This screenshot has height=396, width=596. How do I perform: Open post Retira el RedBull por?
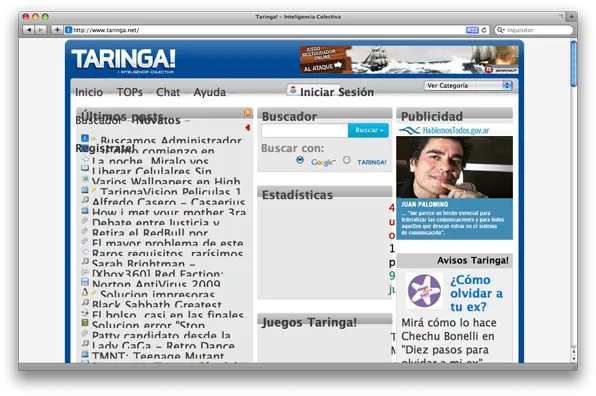150,233
